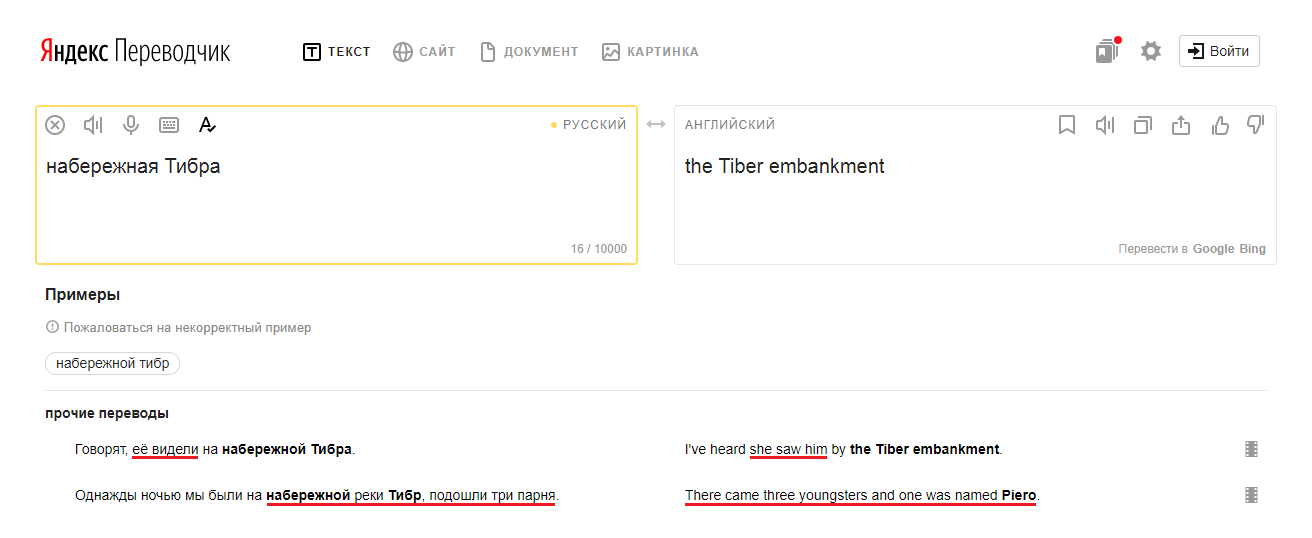The height and width of the screenshot is (538, 1312).
Task: Listen to the Russian source text
Action: [x=93, y=125]
